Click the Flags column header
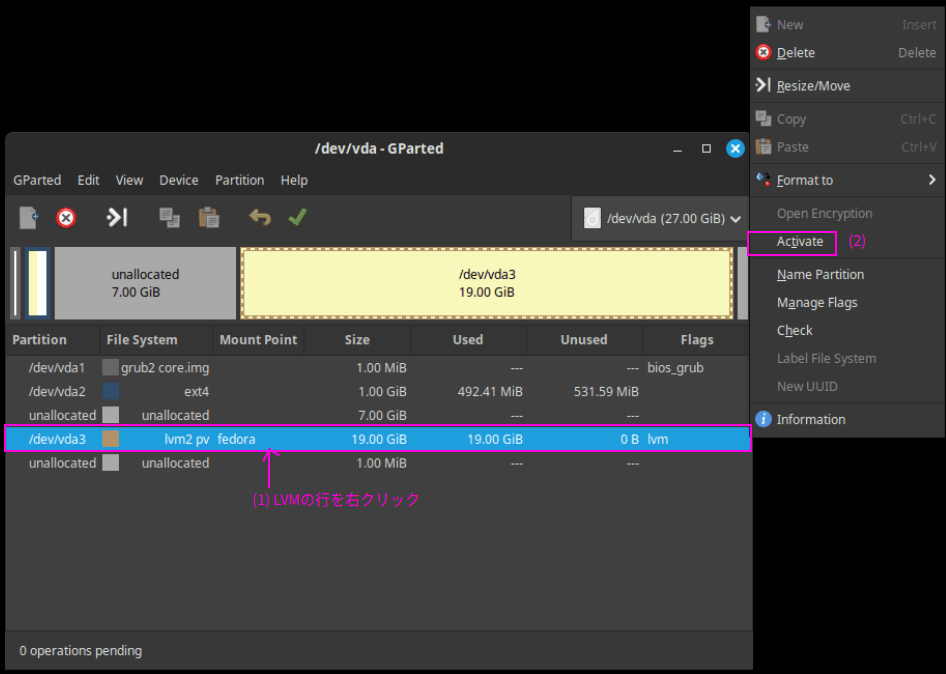946x674 pixels. point(697,340)
